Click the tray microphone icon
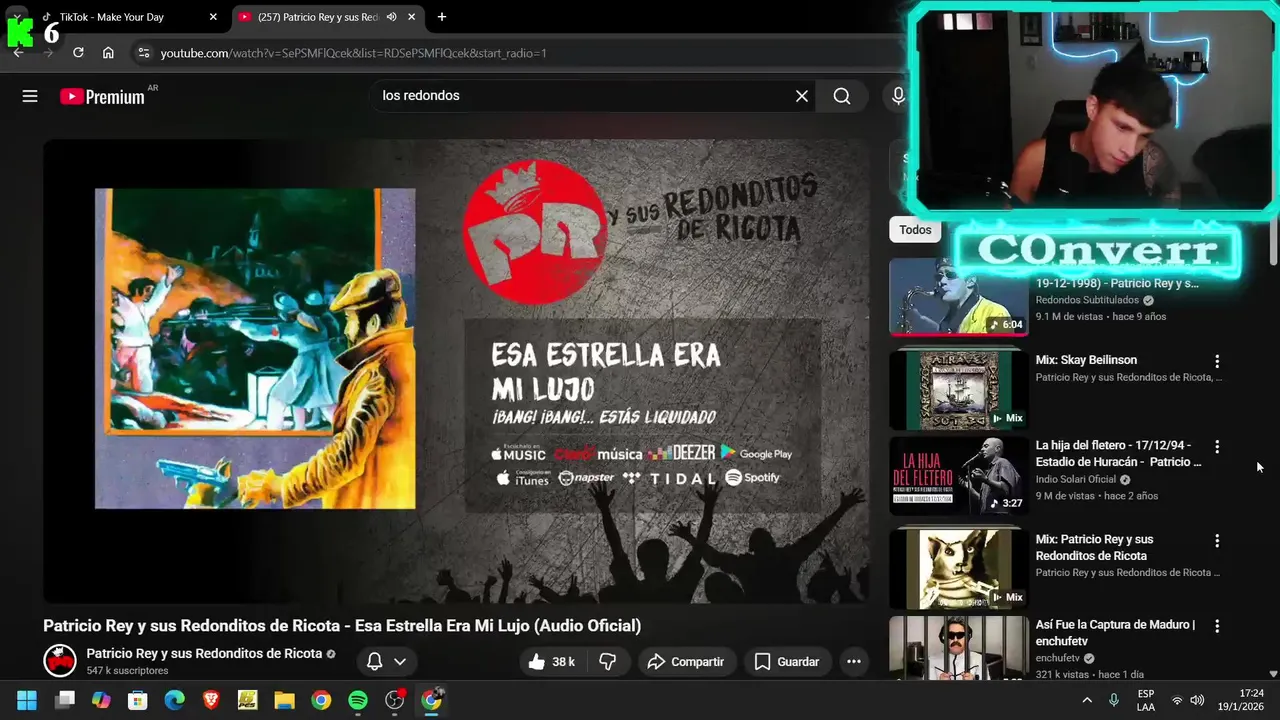Viewport: 1280px width, 720px height. 1114,701
